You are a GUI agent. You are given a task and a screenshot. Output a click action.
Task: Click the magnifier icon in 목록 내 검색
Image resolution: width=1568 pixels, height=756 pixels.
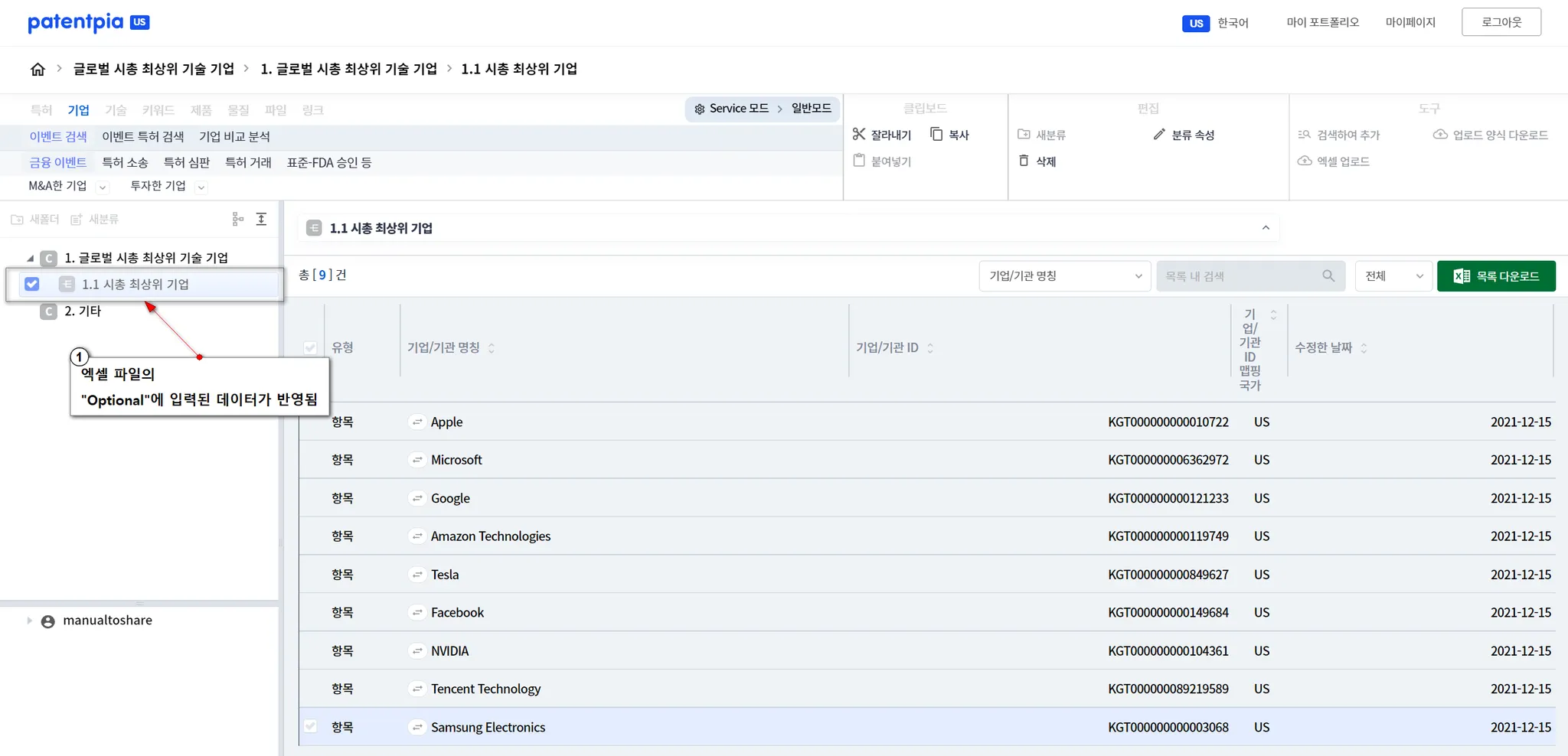(1328, 276)
